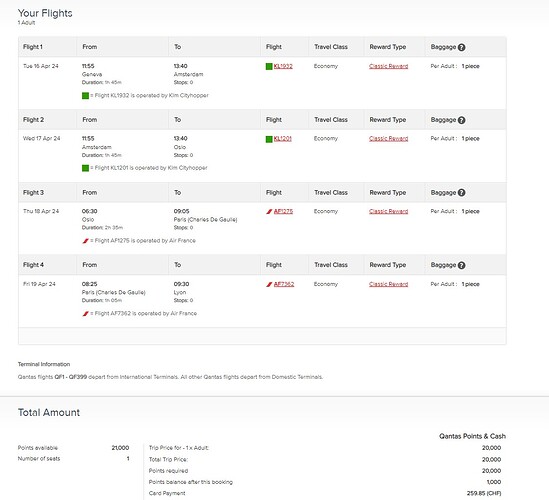Open Flight 4 baggage help icon

pyautogui.click(x=461, y=265)
